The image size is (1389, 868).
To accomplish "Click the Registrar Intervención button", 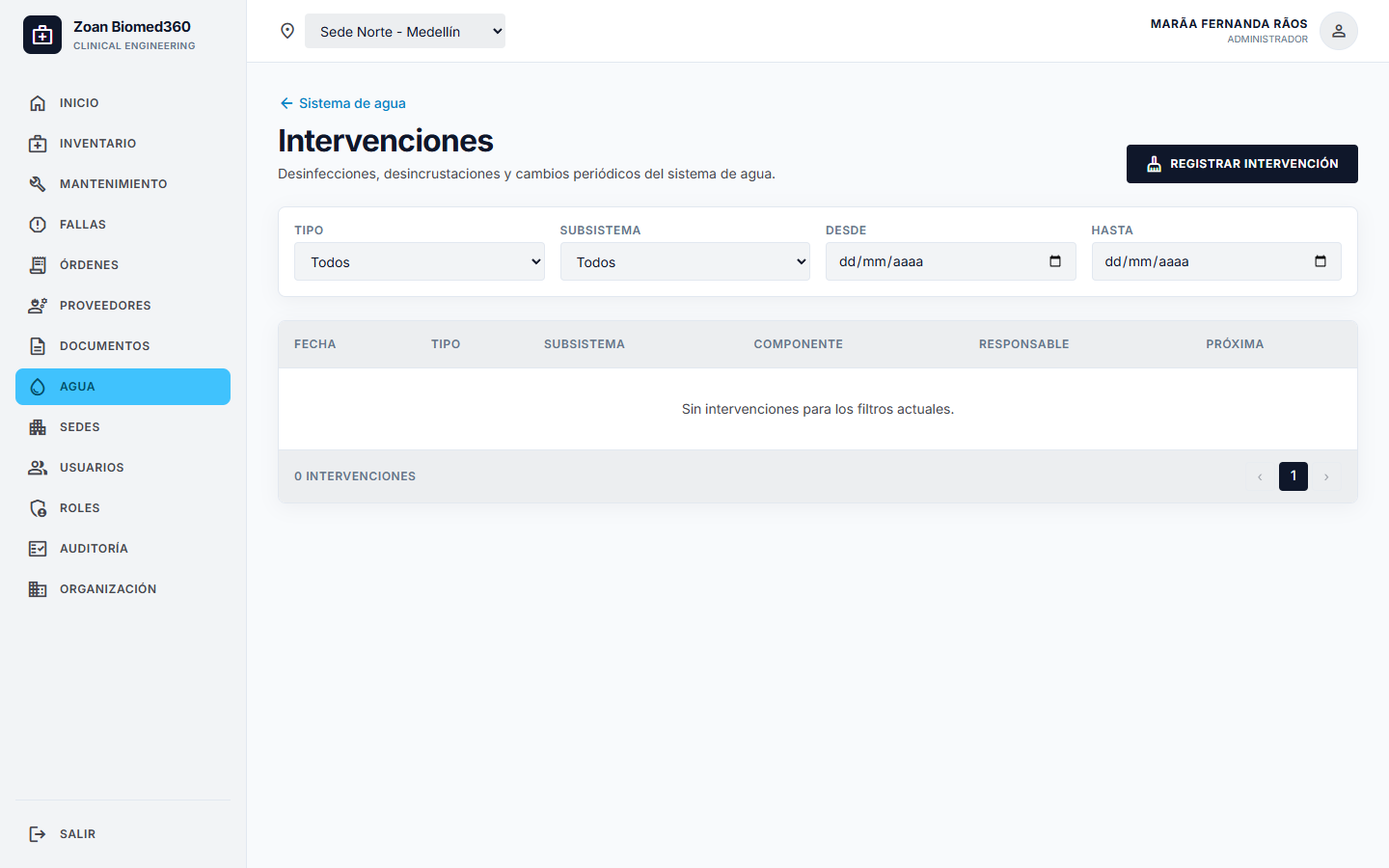I will 1241,164.
